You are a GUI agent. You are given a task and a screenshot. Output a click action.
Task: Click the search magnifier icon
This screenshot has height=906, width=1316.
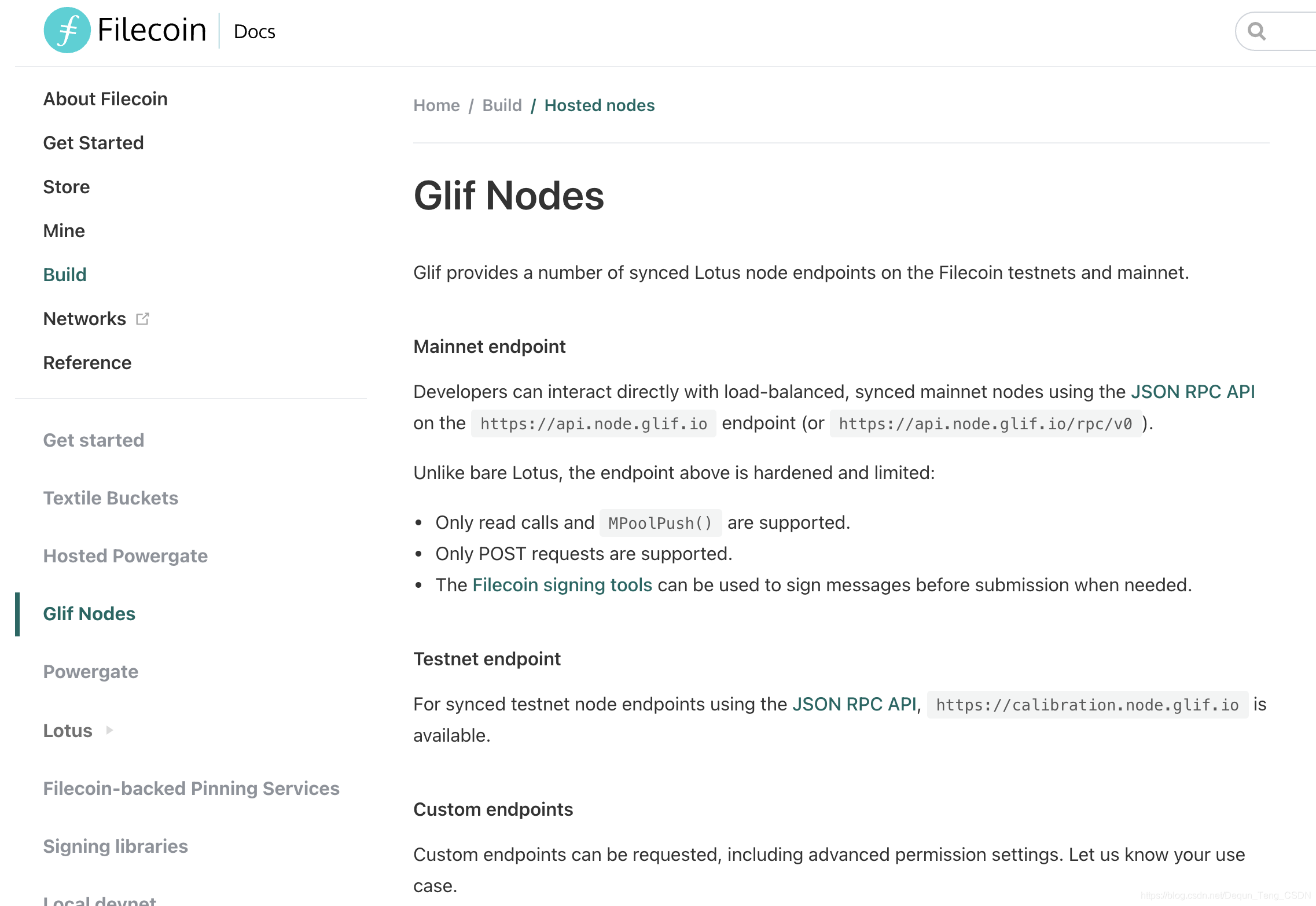(1256, 31)
